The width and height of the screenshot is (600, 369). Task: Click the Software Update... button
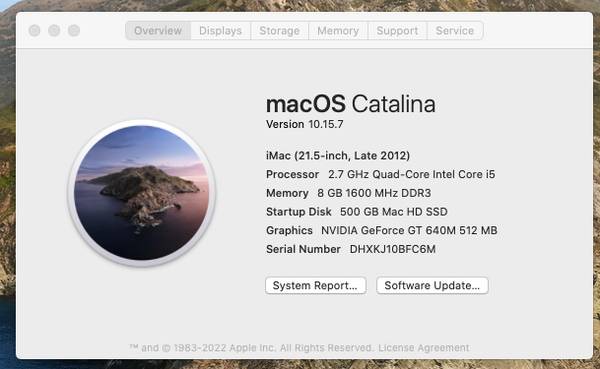(x=432, y=286)
